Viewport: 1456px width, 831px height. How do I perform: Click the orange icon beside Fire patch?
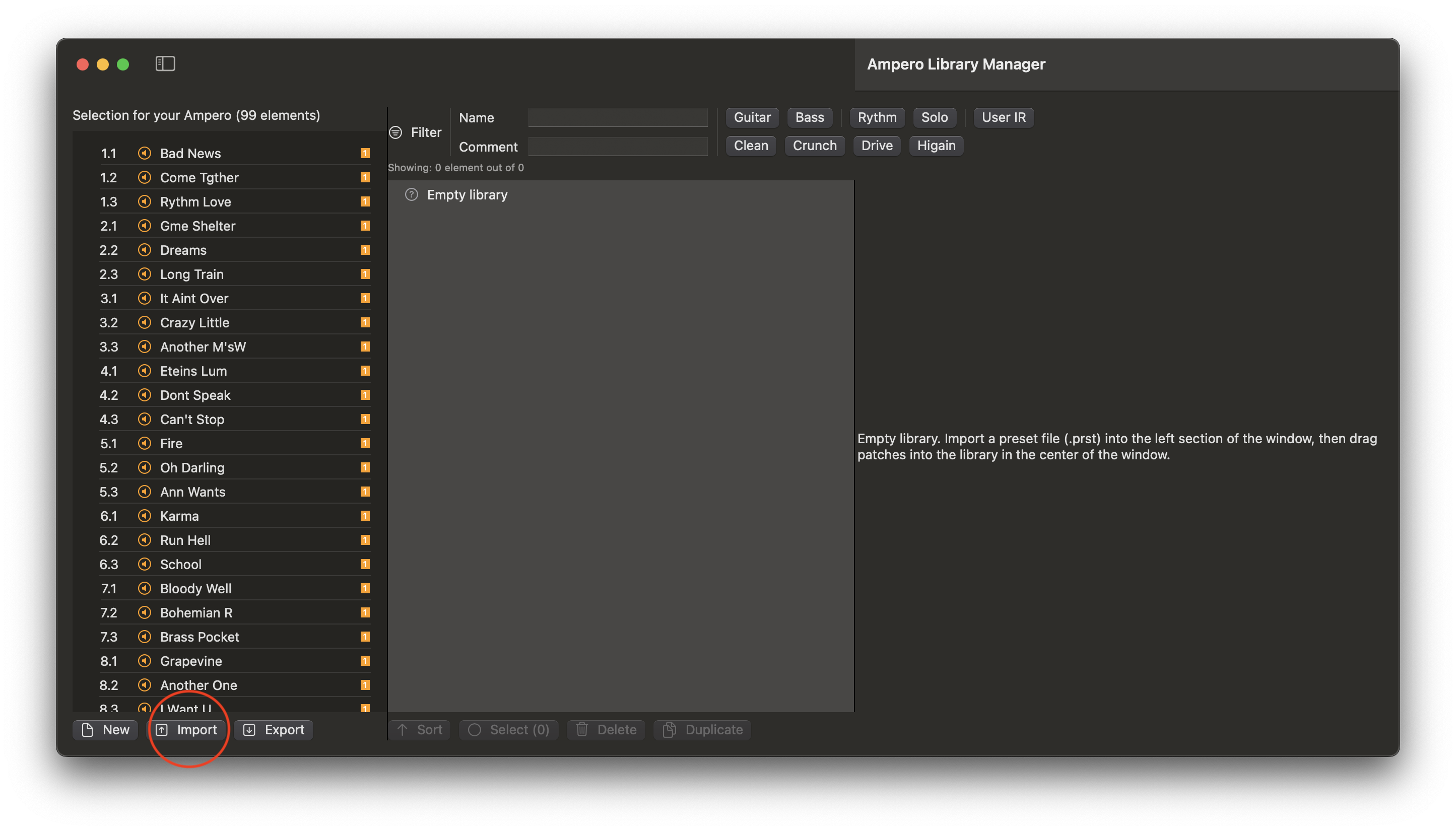pos(145,444)
